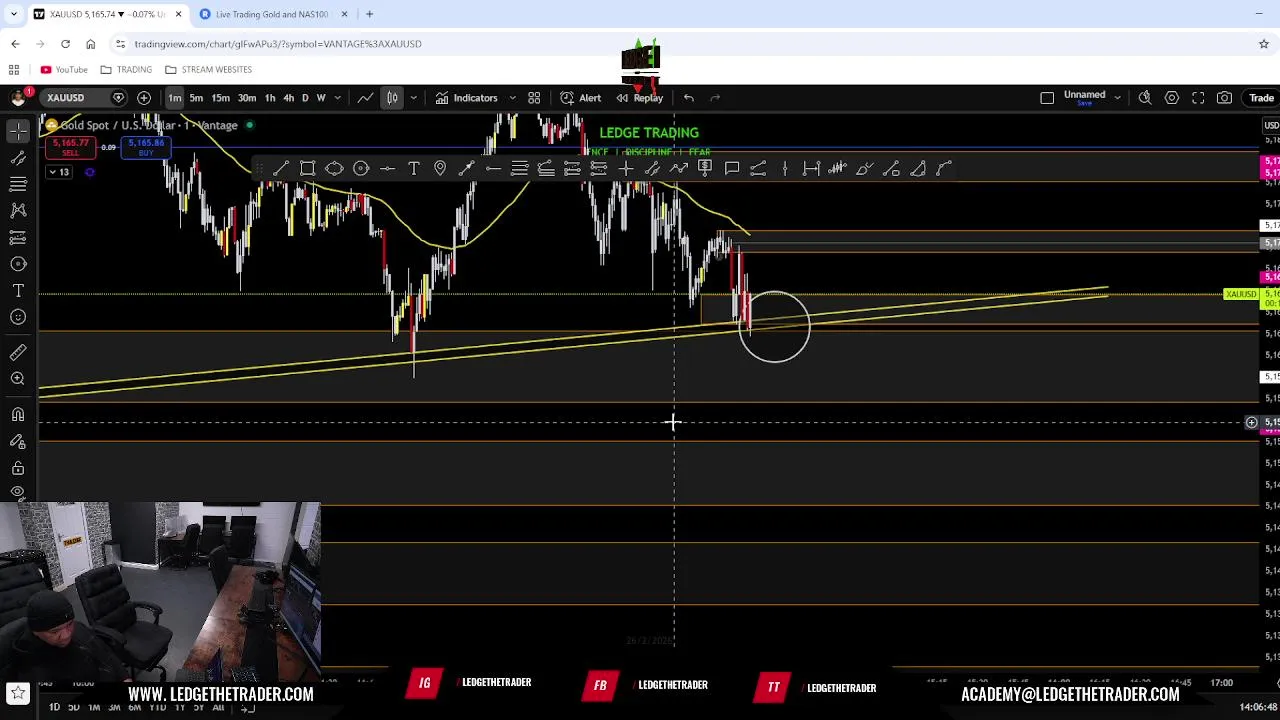
Task: Click the 5,165.86 BUY button
Action: coord(146,147)
